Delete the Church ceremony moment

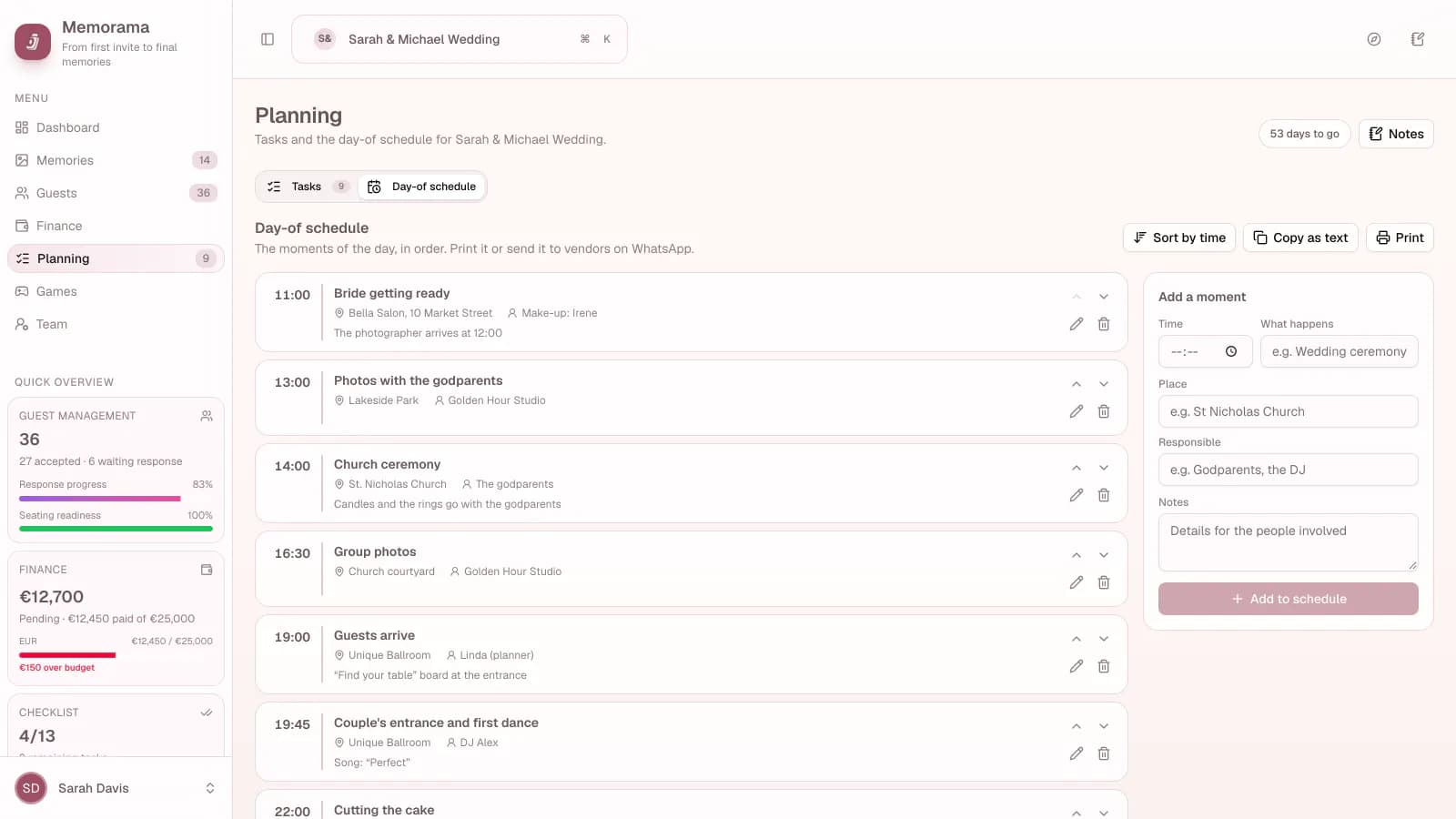[1104, 495]
